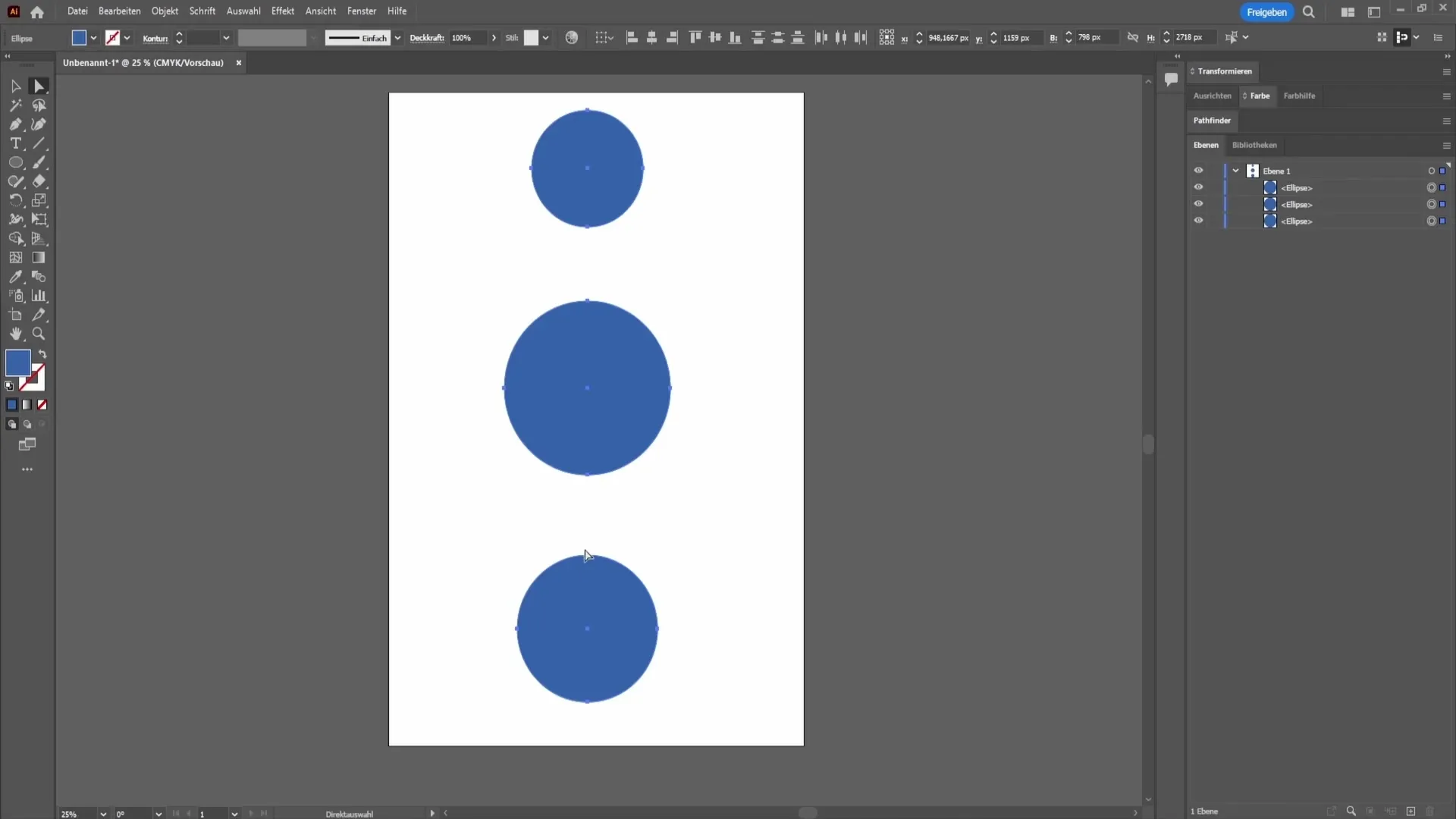Screen dimensions: 1456x819
Task: Select the Direct Selection tool
Action: pyautogui.click(x=39, y=86)
